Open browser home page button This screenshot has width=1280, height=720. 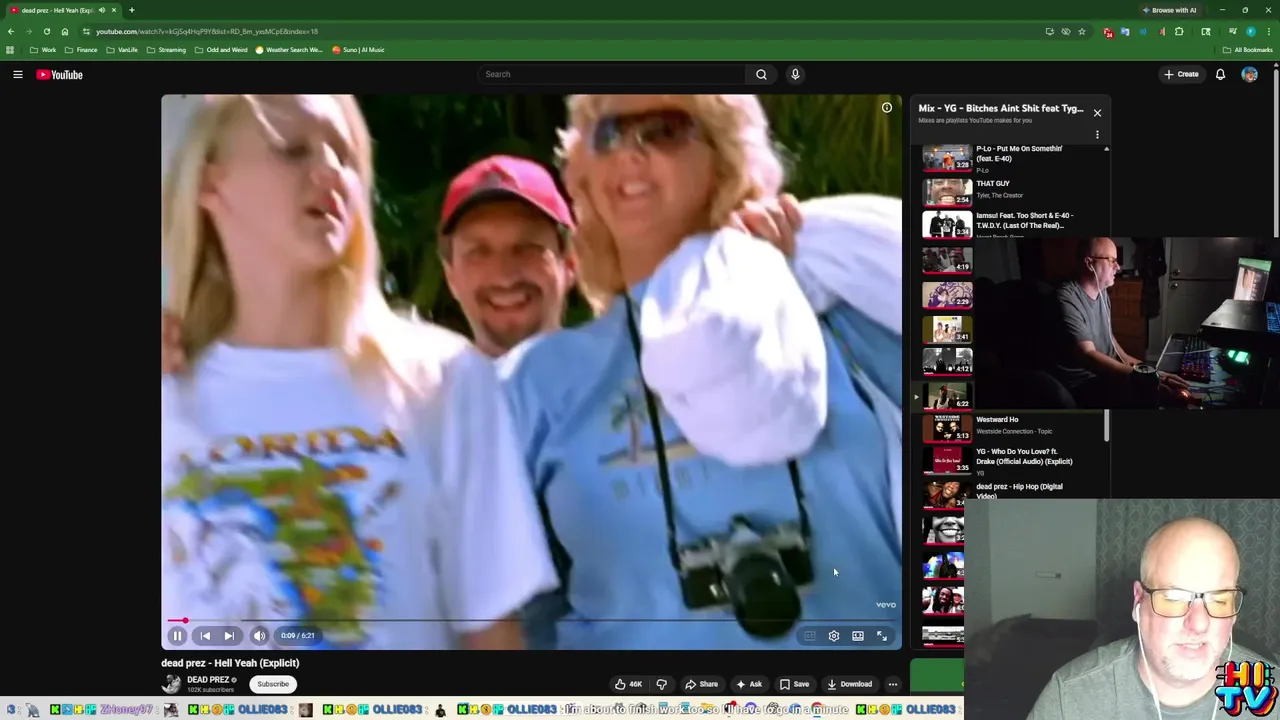click(65, 31)
